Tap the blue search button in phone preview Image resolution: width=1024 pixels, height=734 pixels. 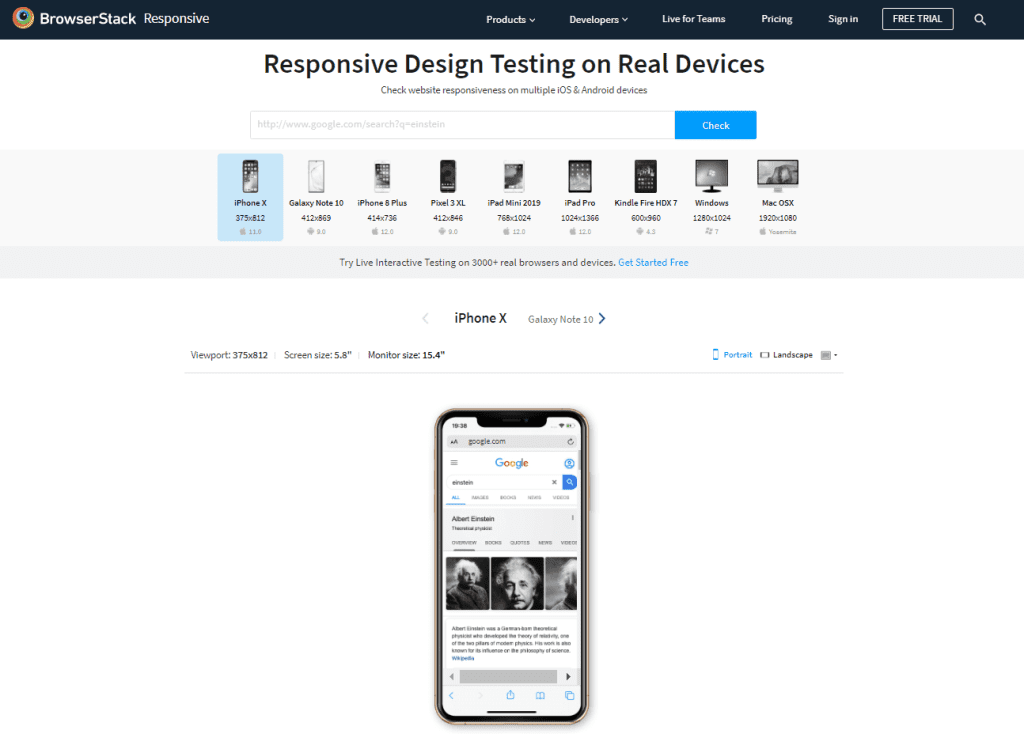(569, 482)
